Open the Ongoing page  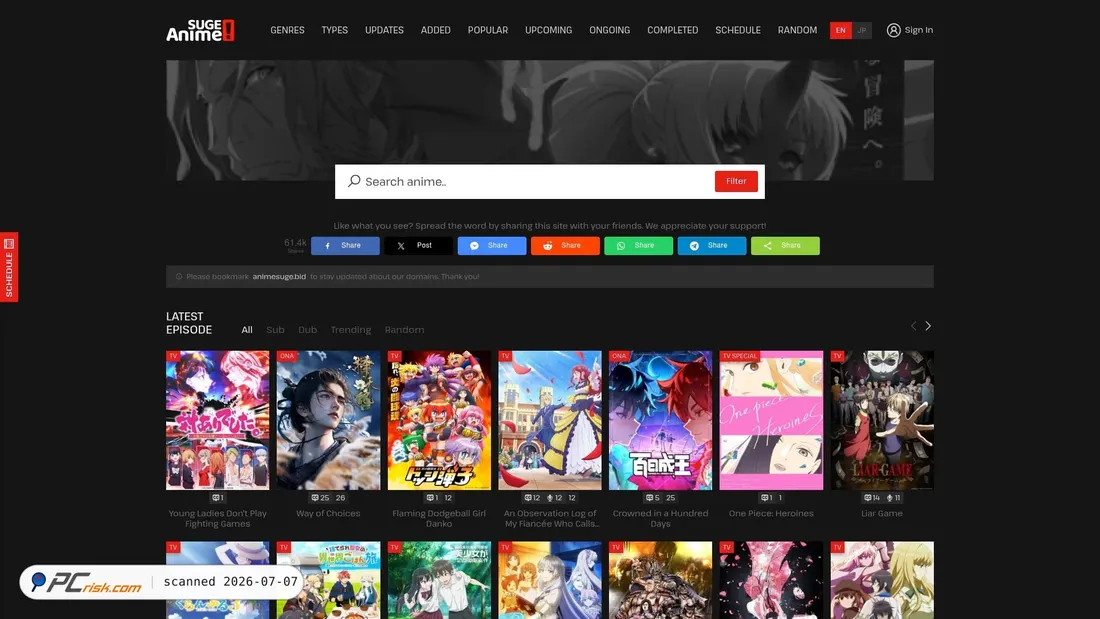click(x=610, y=30)
